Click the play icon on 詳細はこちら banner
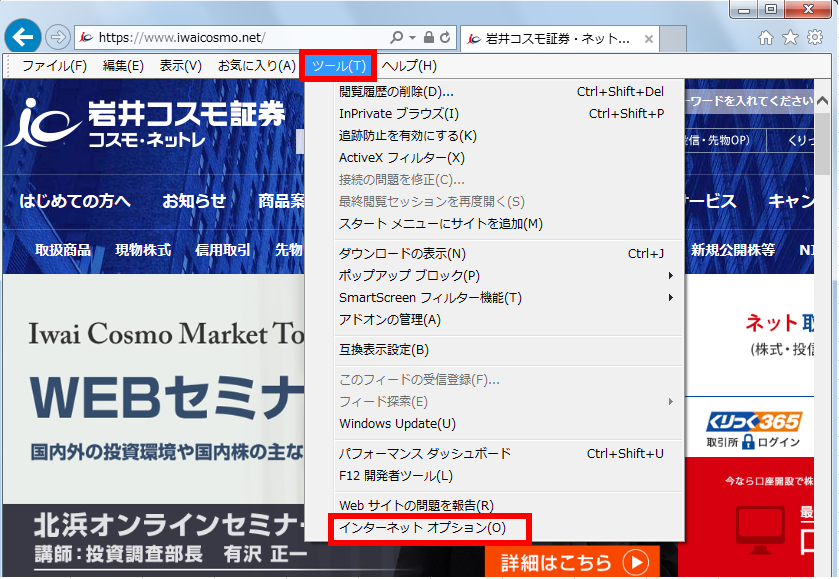The height and width of the screenshot is (579, 839). (x=636, y=562)
